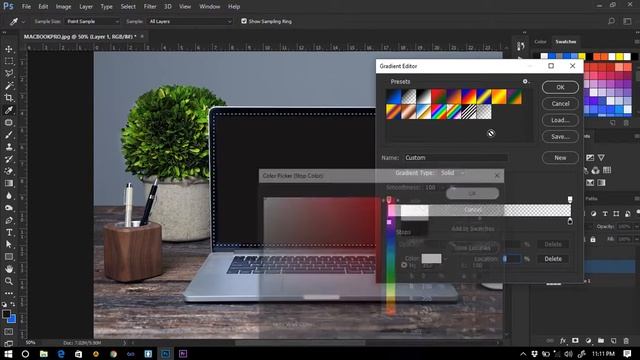Select the right opacity stop on gradient bar
The image size is (640, 360).
coord(570,199)
